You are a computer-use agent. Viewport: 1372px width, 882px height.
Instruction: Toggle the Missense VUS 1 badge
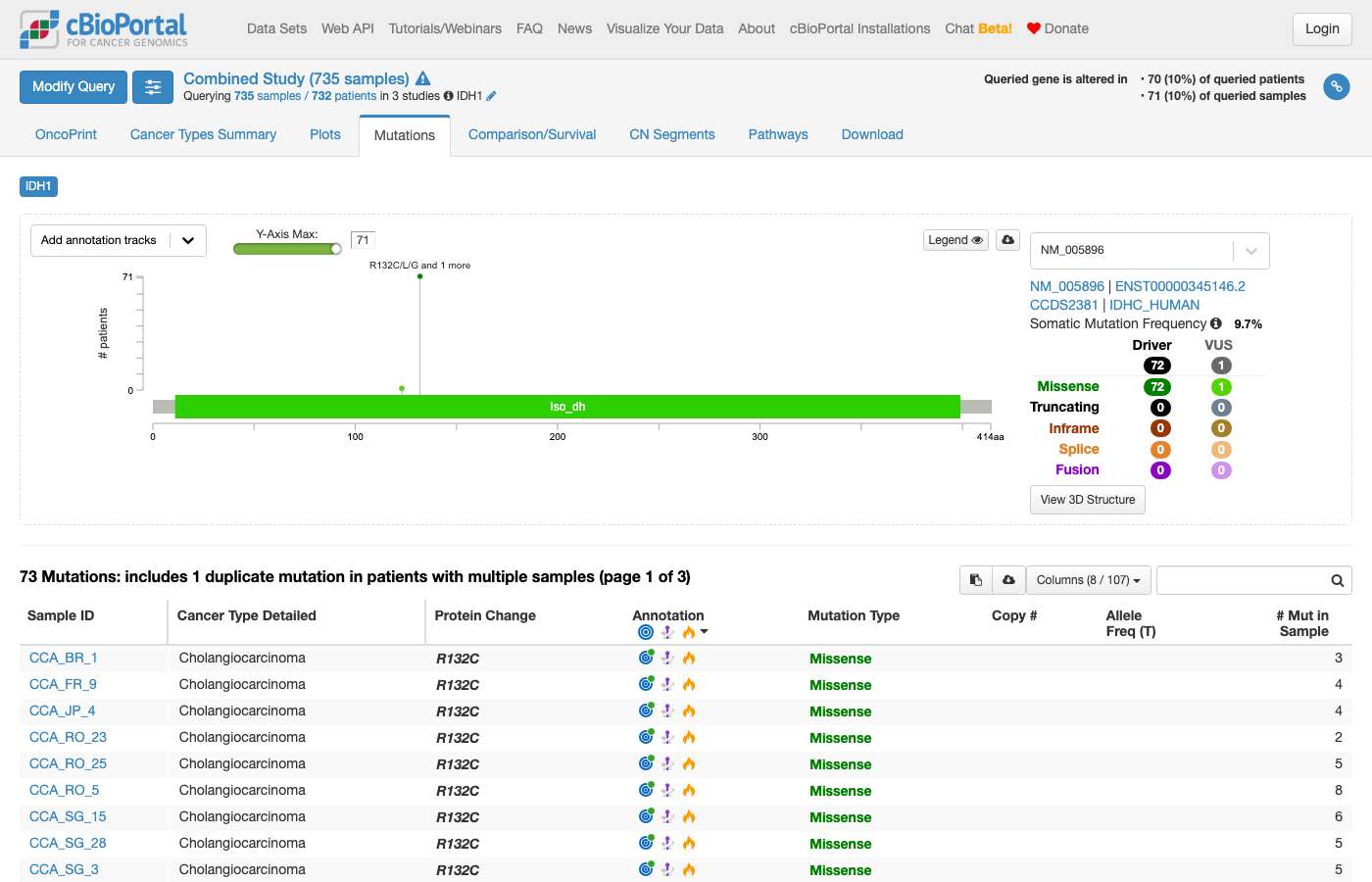[x=1221, y=387]
